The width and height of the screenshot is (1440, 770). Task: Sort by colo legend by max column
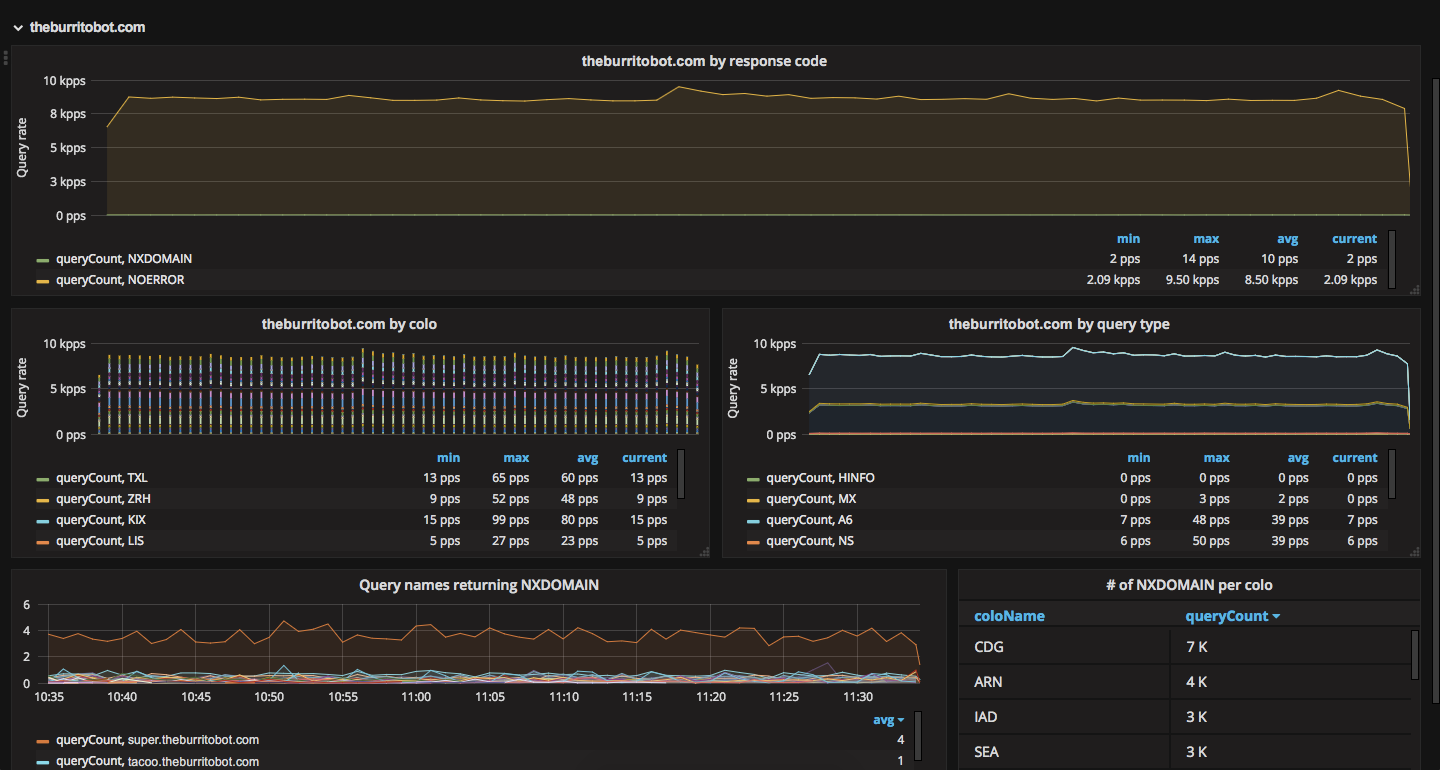tap(516, 458)
